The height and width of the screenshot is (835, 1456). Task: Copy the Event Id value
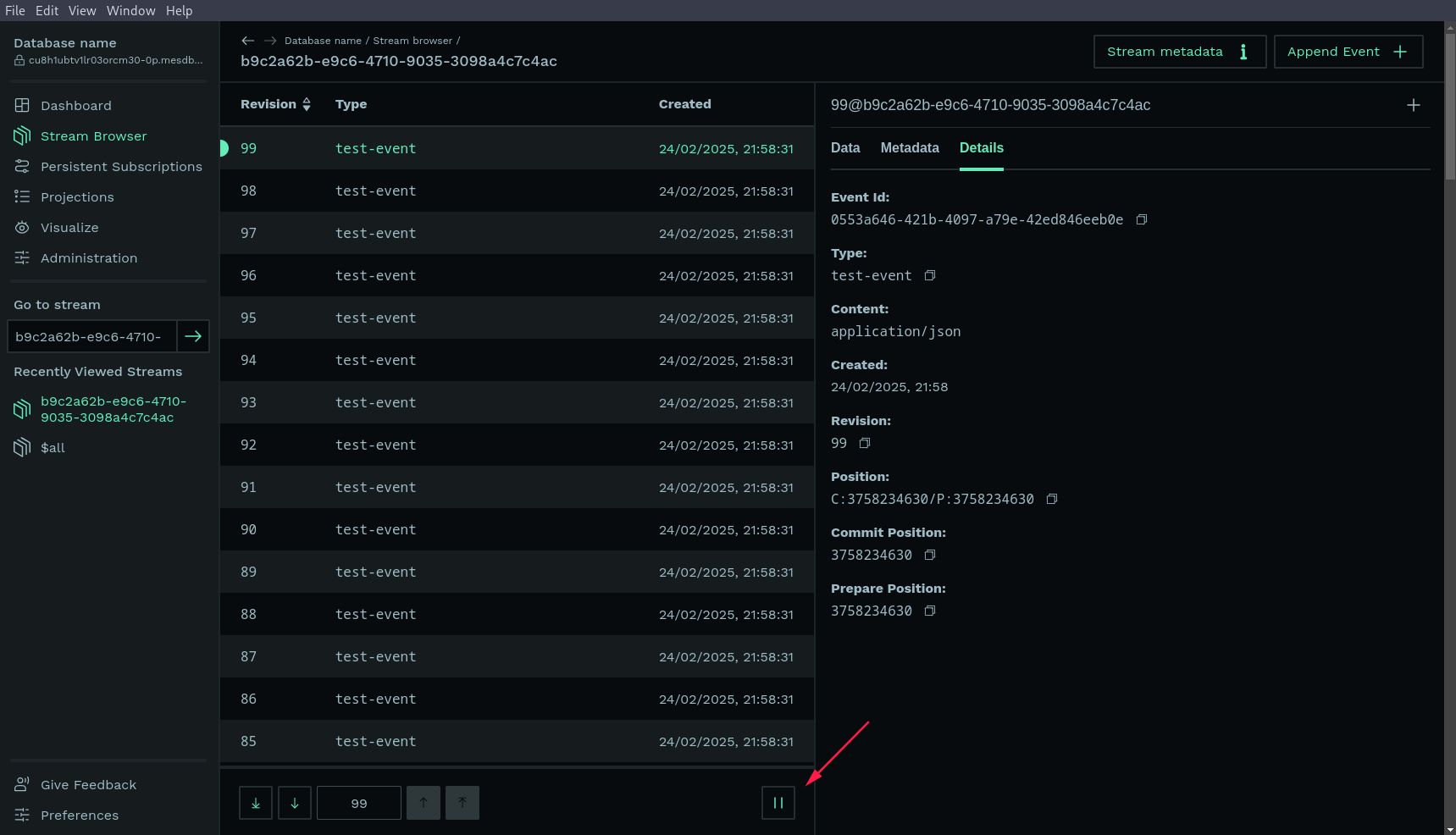pyautogui.click(x=1141, y=220)
